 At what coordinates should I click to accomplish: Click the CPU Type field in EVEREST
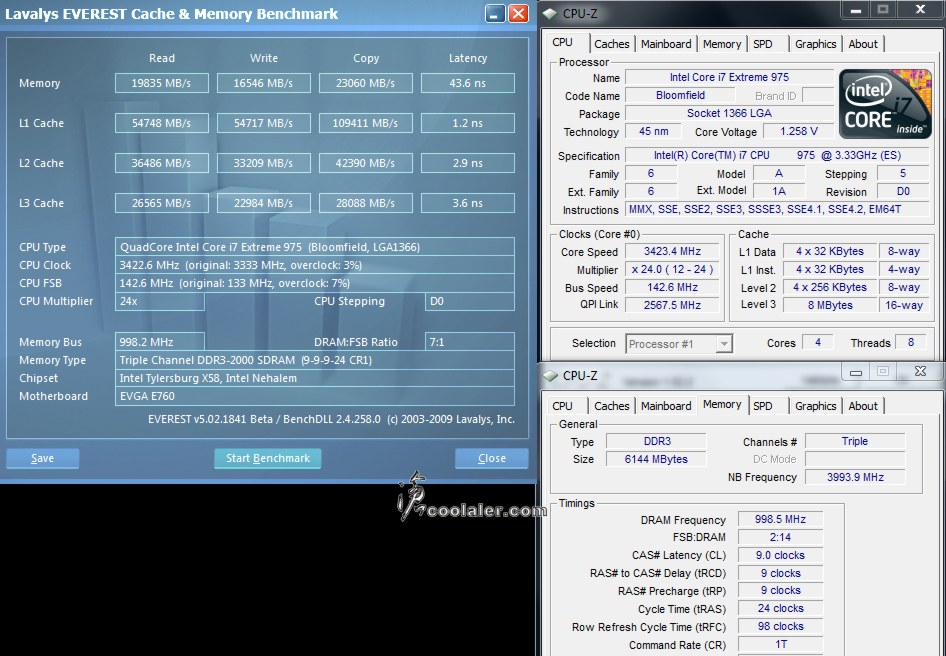pos(315,247)
